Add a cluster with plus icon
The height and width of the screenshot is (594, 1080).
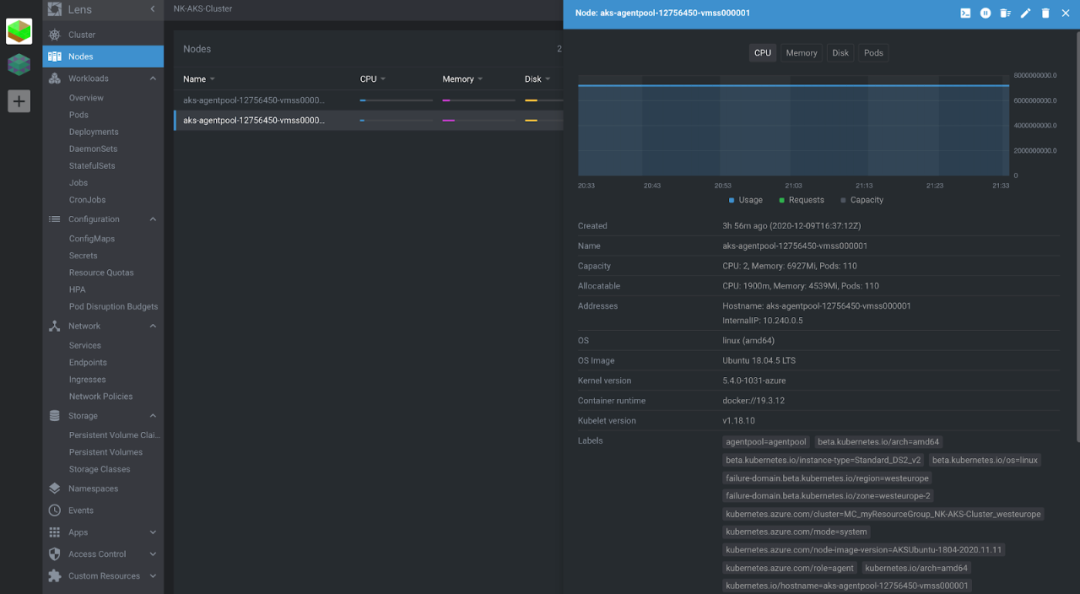(x=19, y=101)
